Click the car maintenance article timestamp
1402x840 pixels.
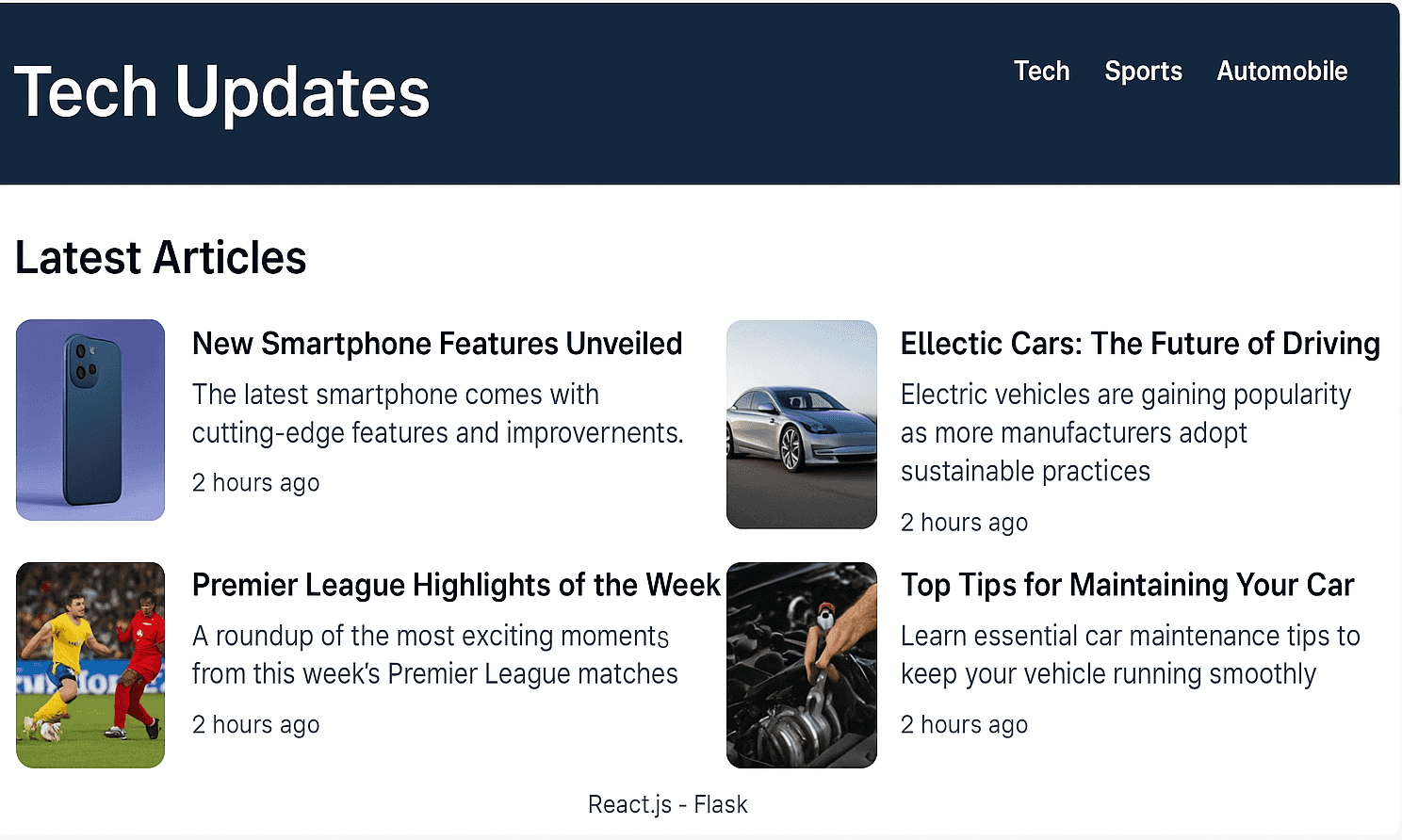tap(964, 724)
